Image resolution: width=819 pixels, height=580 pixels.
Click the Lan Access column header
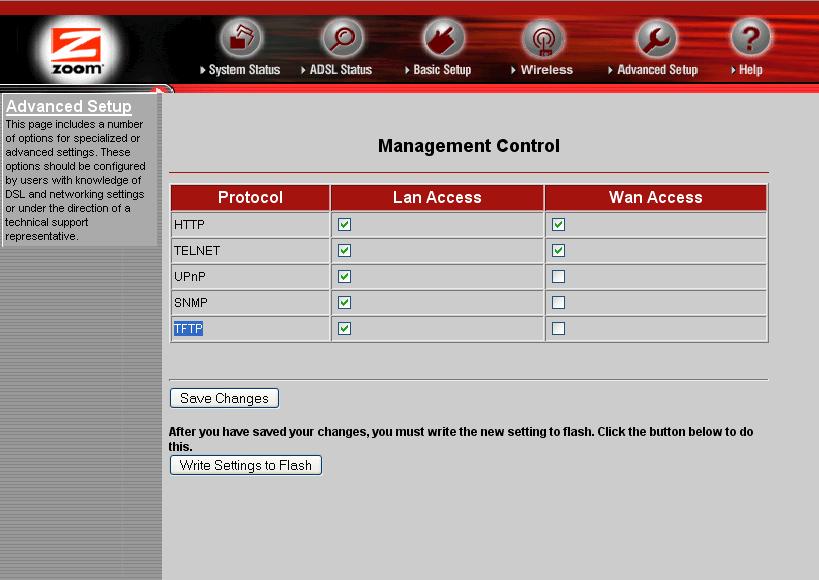click(x=437, y=198)
